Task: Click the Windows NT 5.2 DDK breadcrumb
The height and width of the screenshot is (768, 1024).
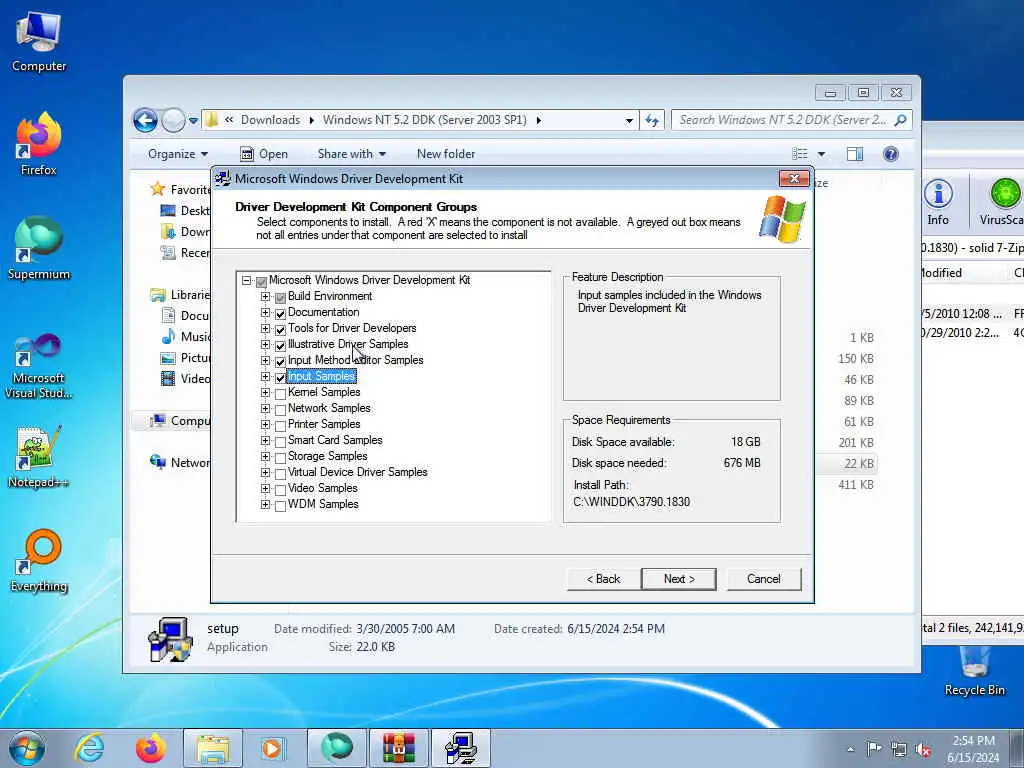Action: 424,120
